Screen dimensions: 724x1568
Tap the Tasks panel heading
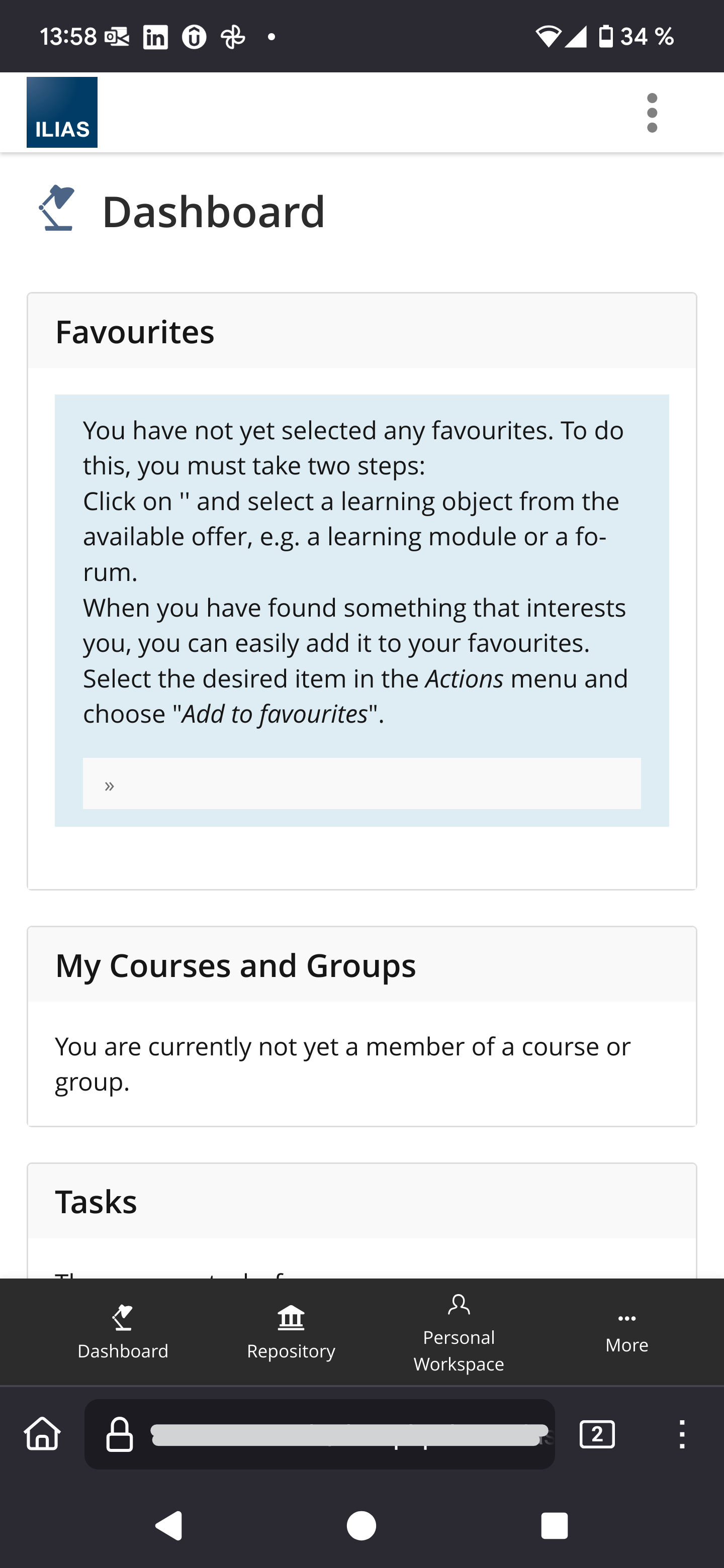(96, 1202)
